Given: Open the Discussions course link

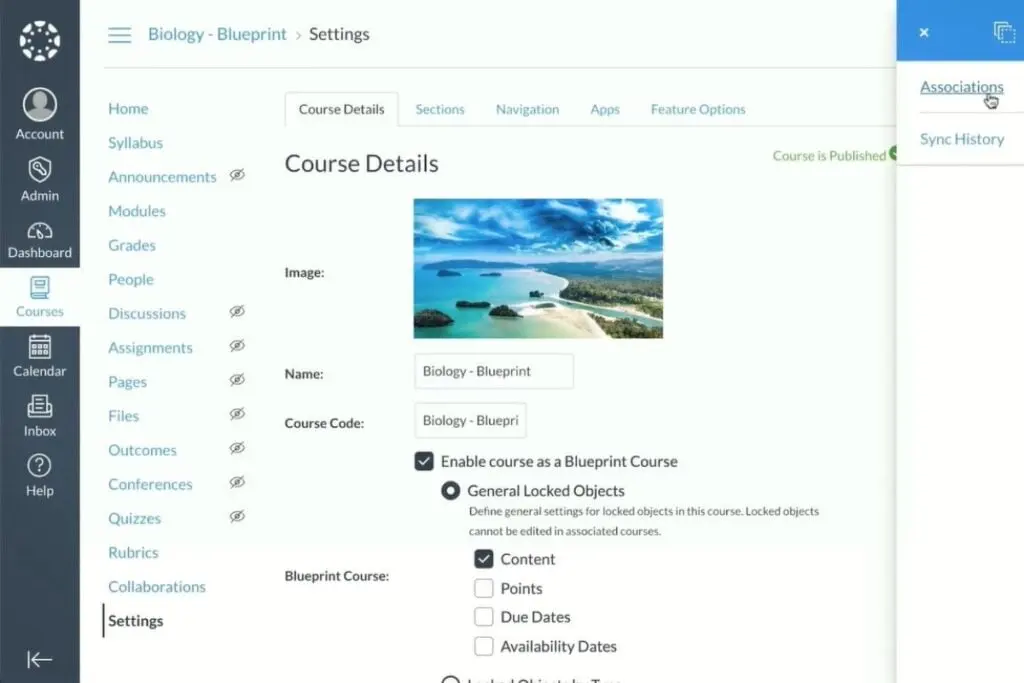Looking at the screenshot, I should pos(147,313).
